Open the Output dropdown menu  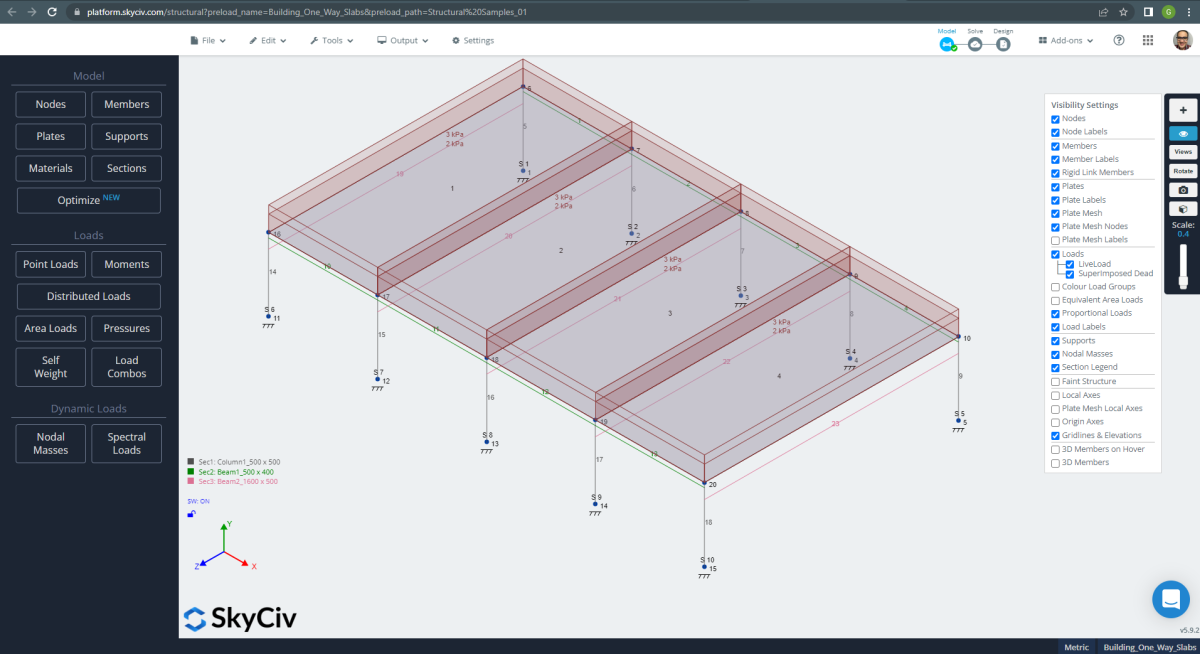(x=404, y=40)
